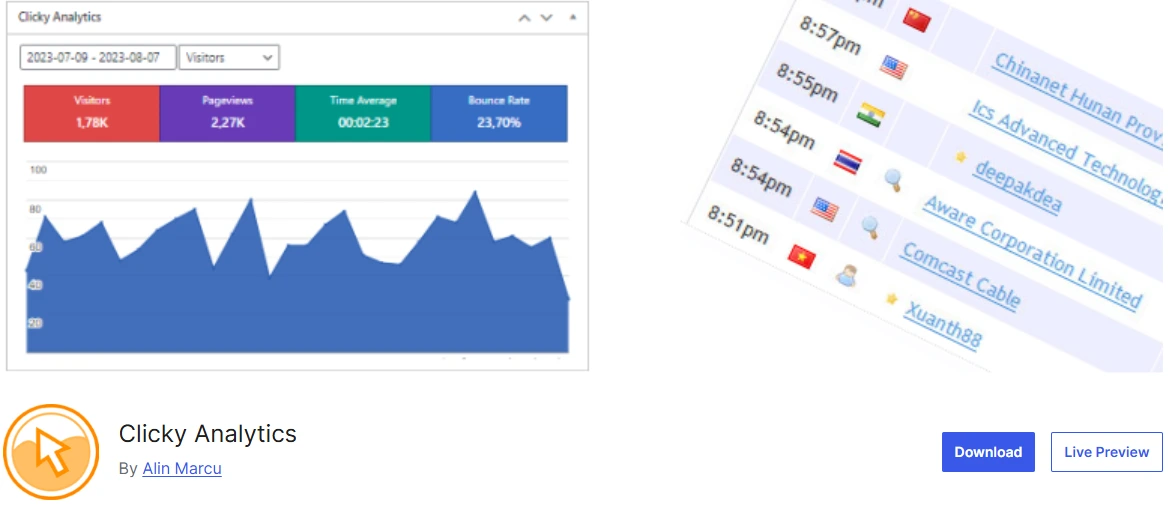
Task: Click the 80 label on chart axis
Action: click(35, 209)
